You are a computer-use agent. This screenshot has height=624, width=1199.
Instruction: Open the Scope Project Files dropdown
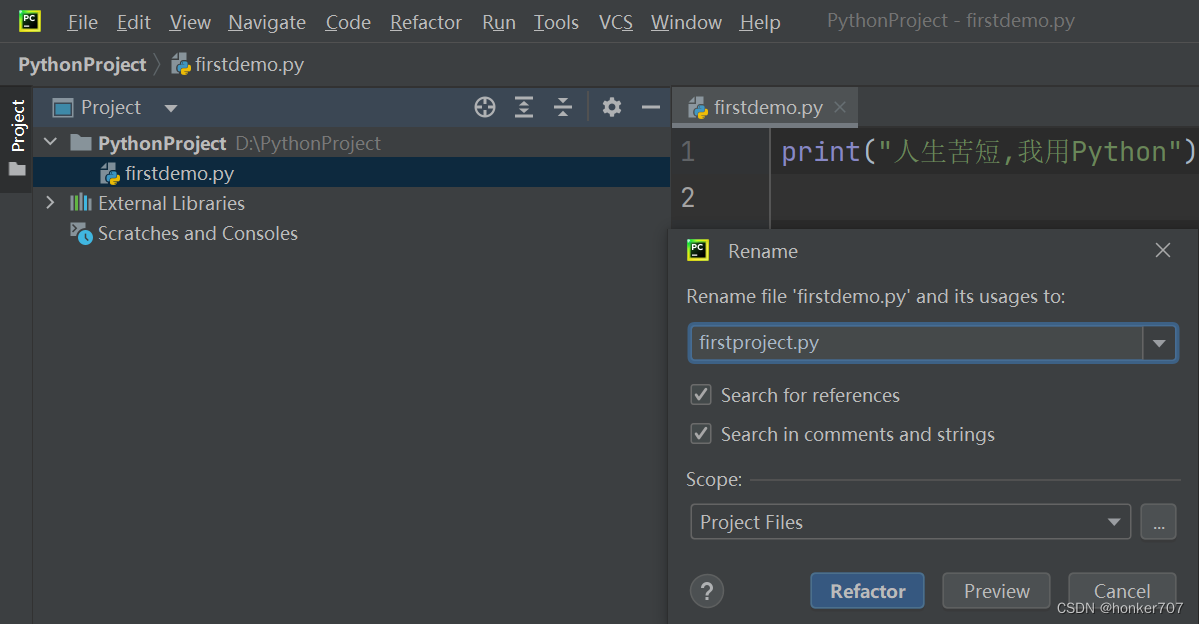[910, 522]
